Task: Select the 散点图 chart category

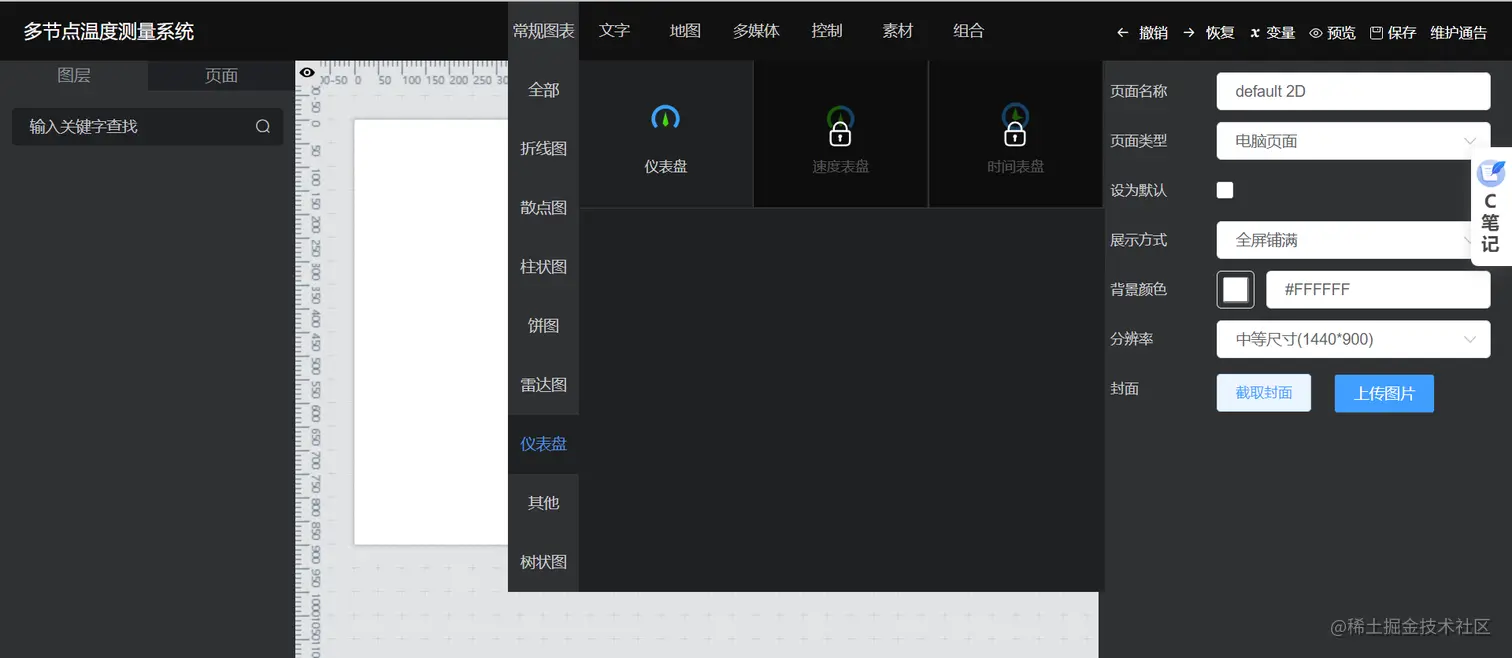Action: tap(543, 208)
